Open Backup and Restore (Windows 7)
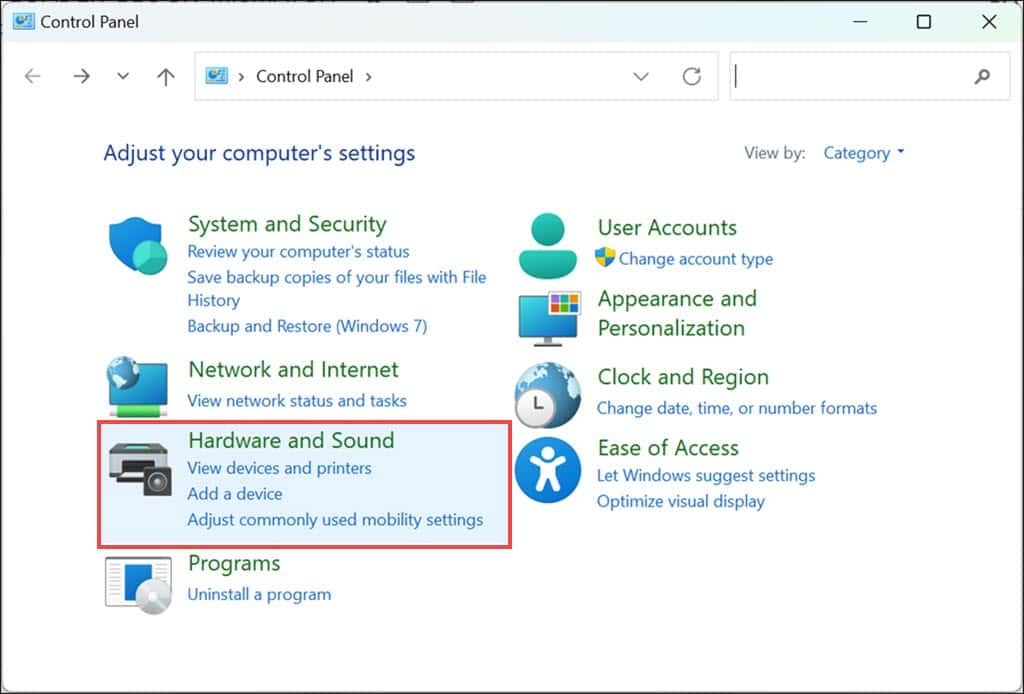The width and height of the screenshot is (1024, 694). [307, 326]
